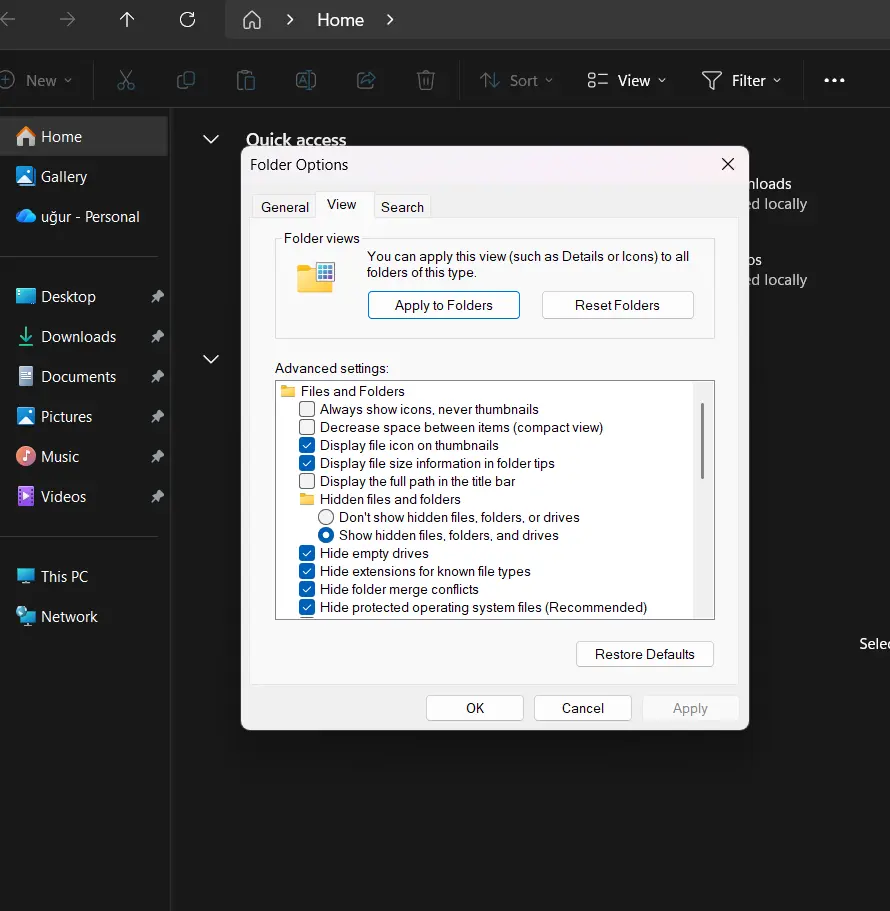Image resolution: width=890 pixels, height=911 pixels.
Task: Open the Sort dropdown
Action: [x=516, y=80]
